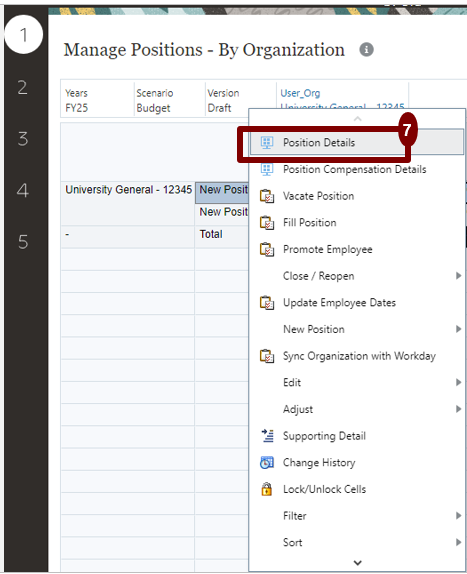Click the Vacate Position clipboard icon
This screenshot has width=467, height=574.
point(267,196)
